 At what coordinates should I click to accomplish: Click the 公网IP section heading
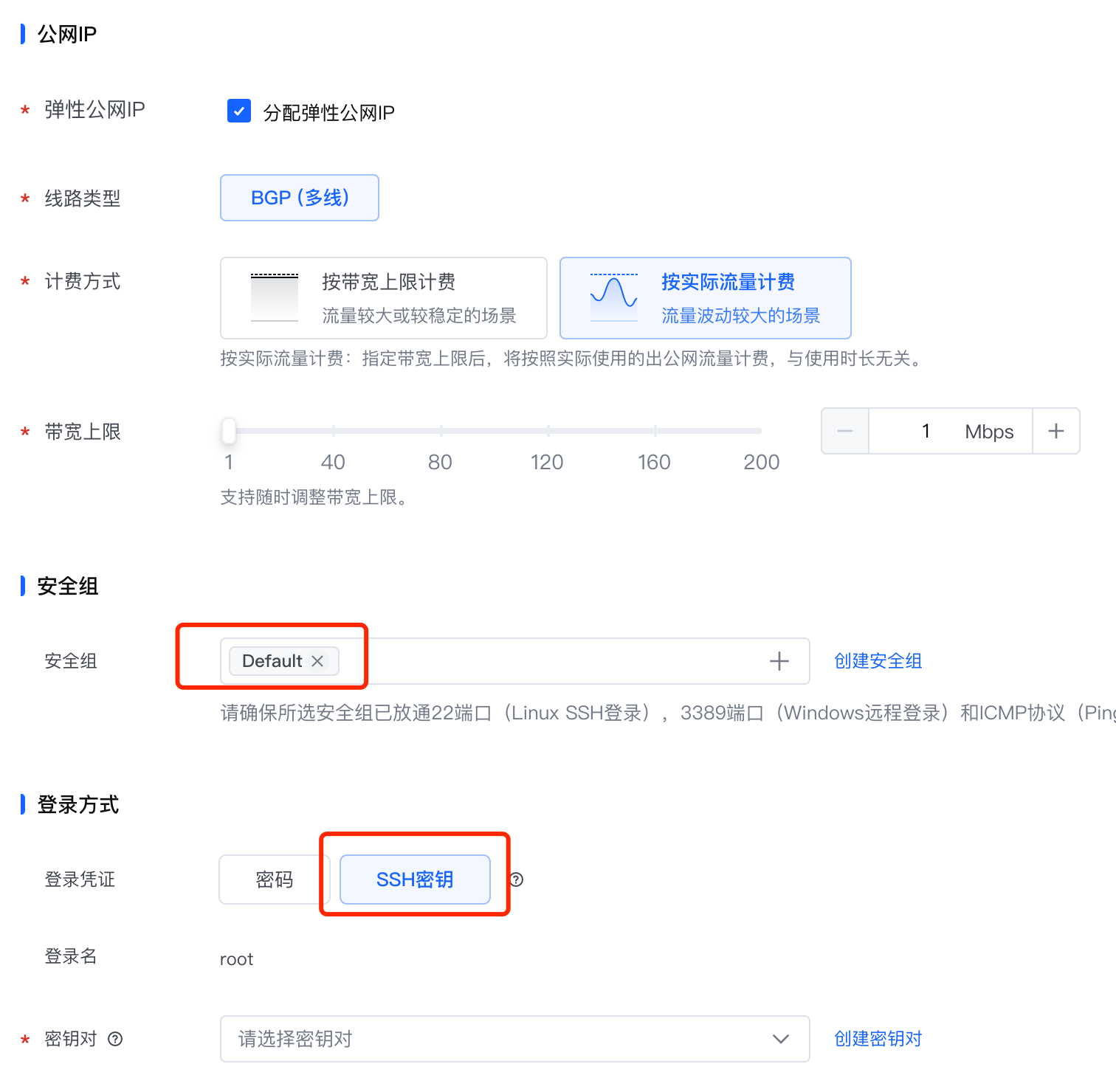(x=67, y=34)
